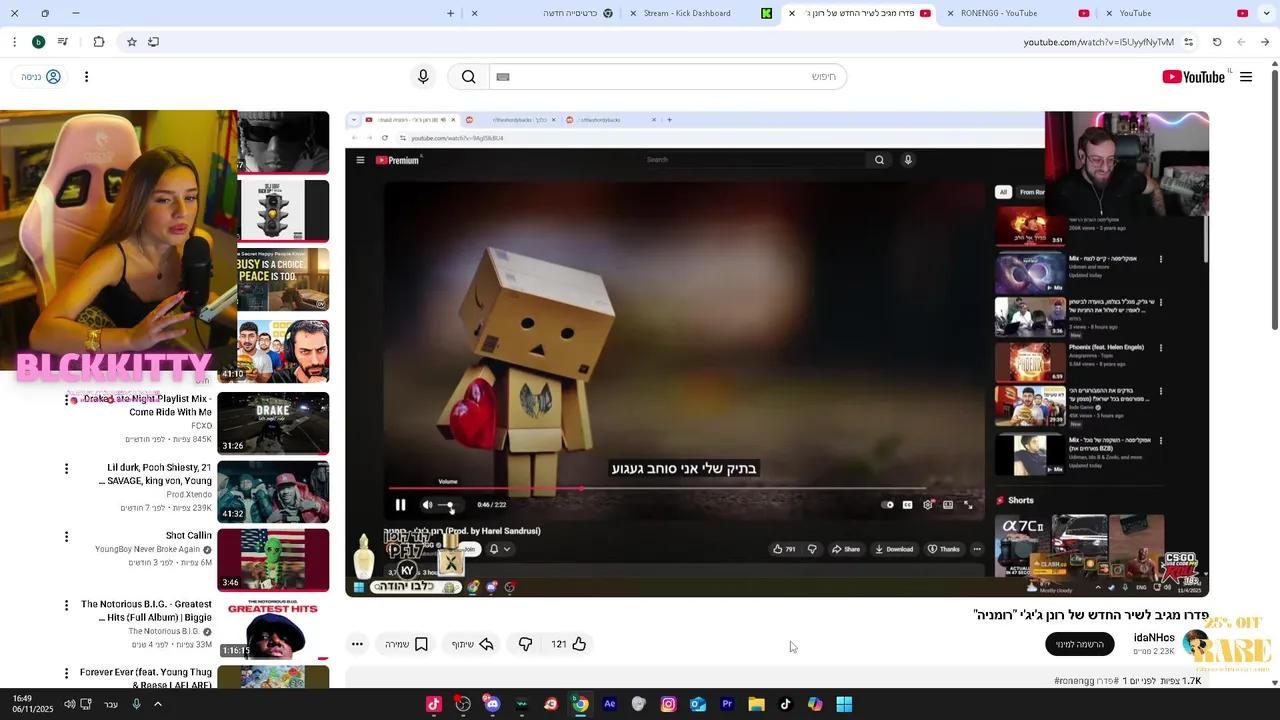
Task: Click the on-screen keyboard icon in search box
Action: [503, 77]
